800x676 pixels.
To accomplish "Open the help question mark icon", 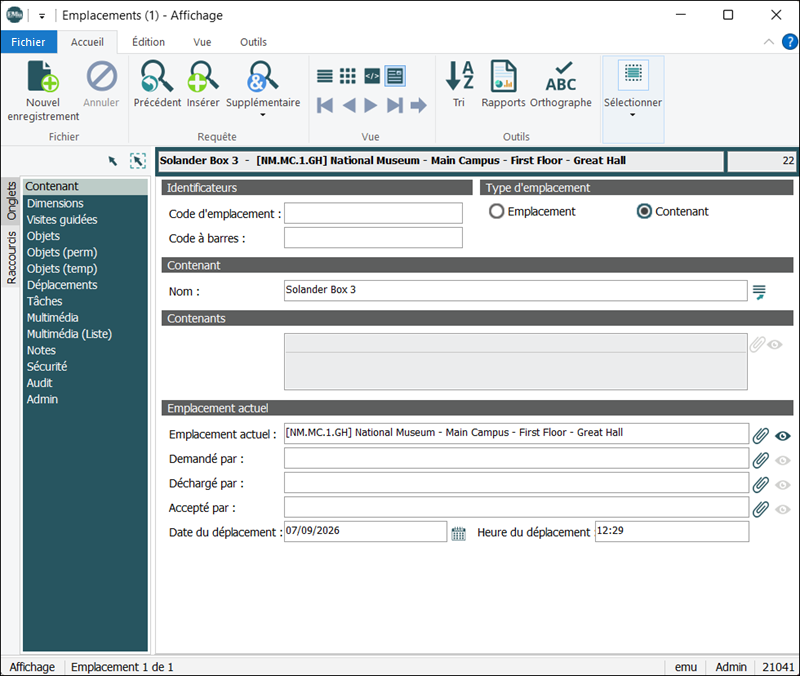I will 789,42.
